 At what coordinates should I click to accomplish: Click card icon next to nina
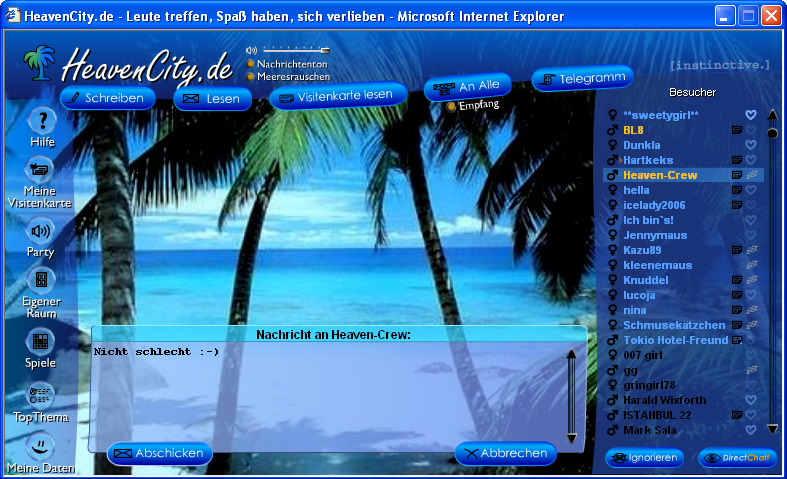(x=736, y=310)
